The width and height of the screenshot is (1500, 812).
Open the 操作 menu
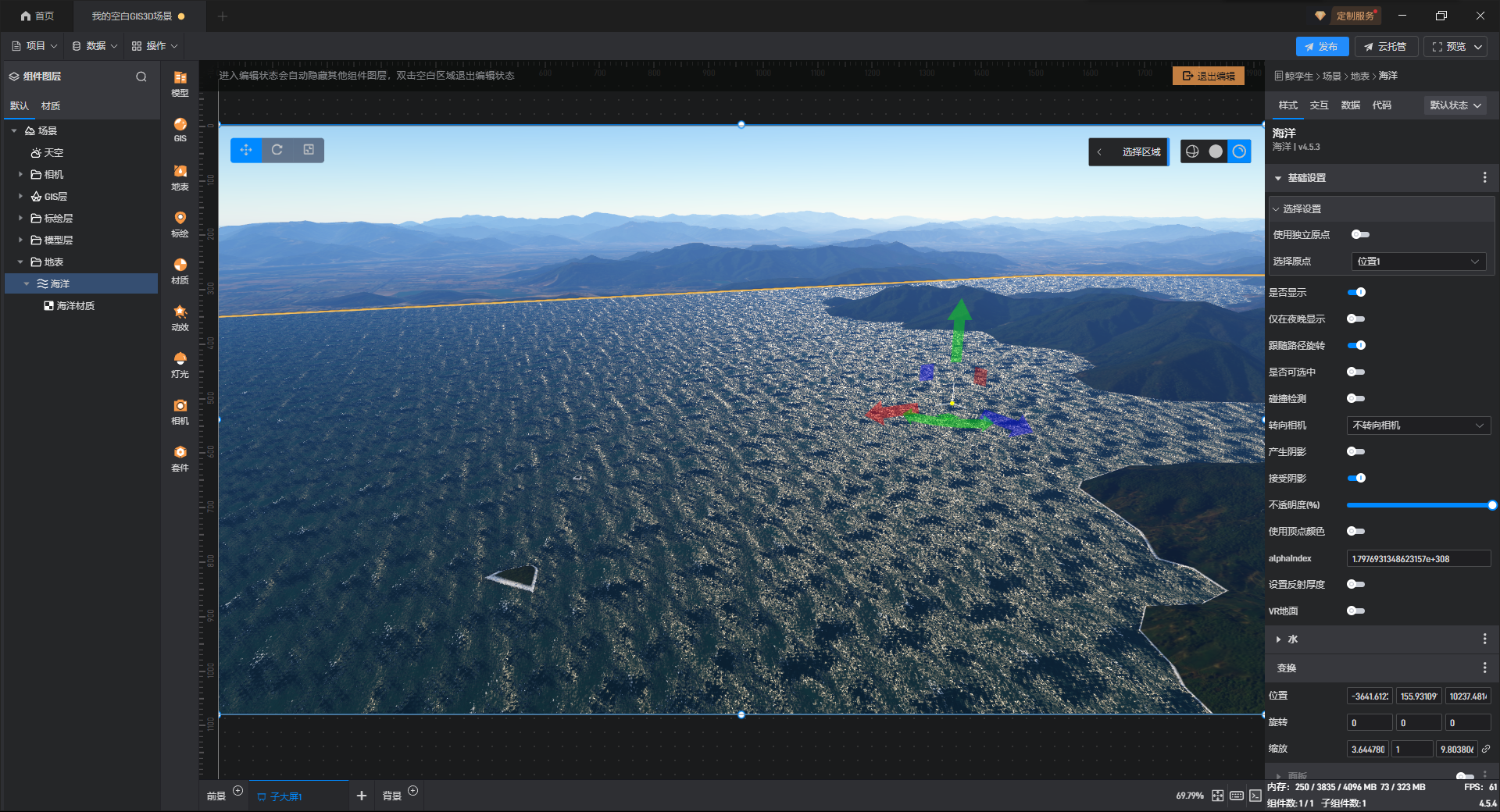click(155, 46)
